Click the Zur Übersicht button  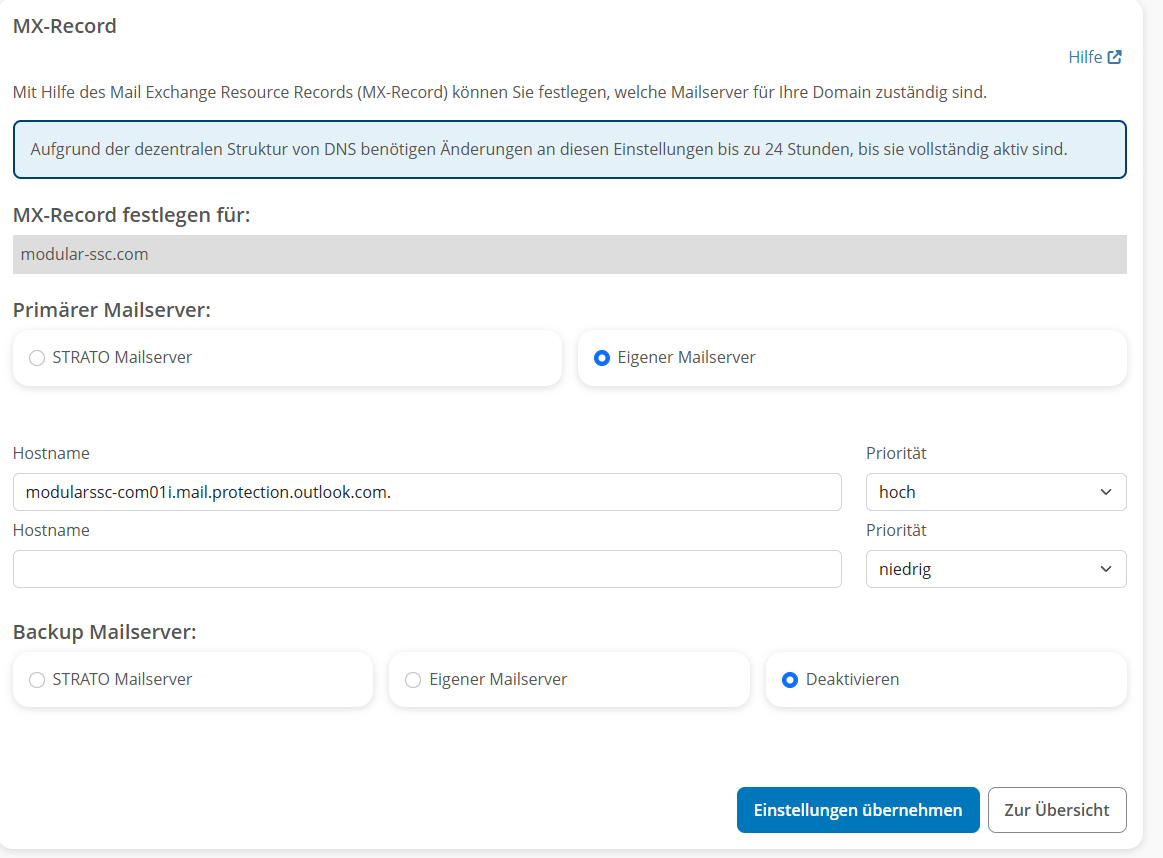pyautogui.click(x=1057, y=810)
